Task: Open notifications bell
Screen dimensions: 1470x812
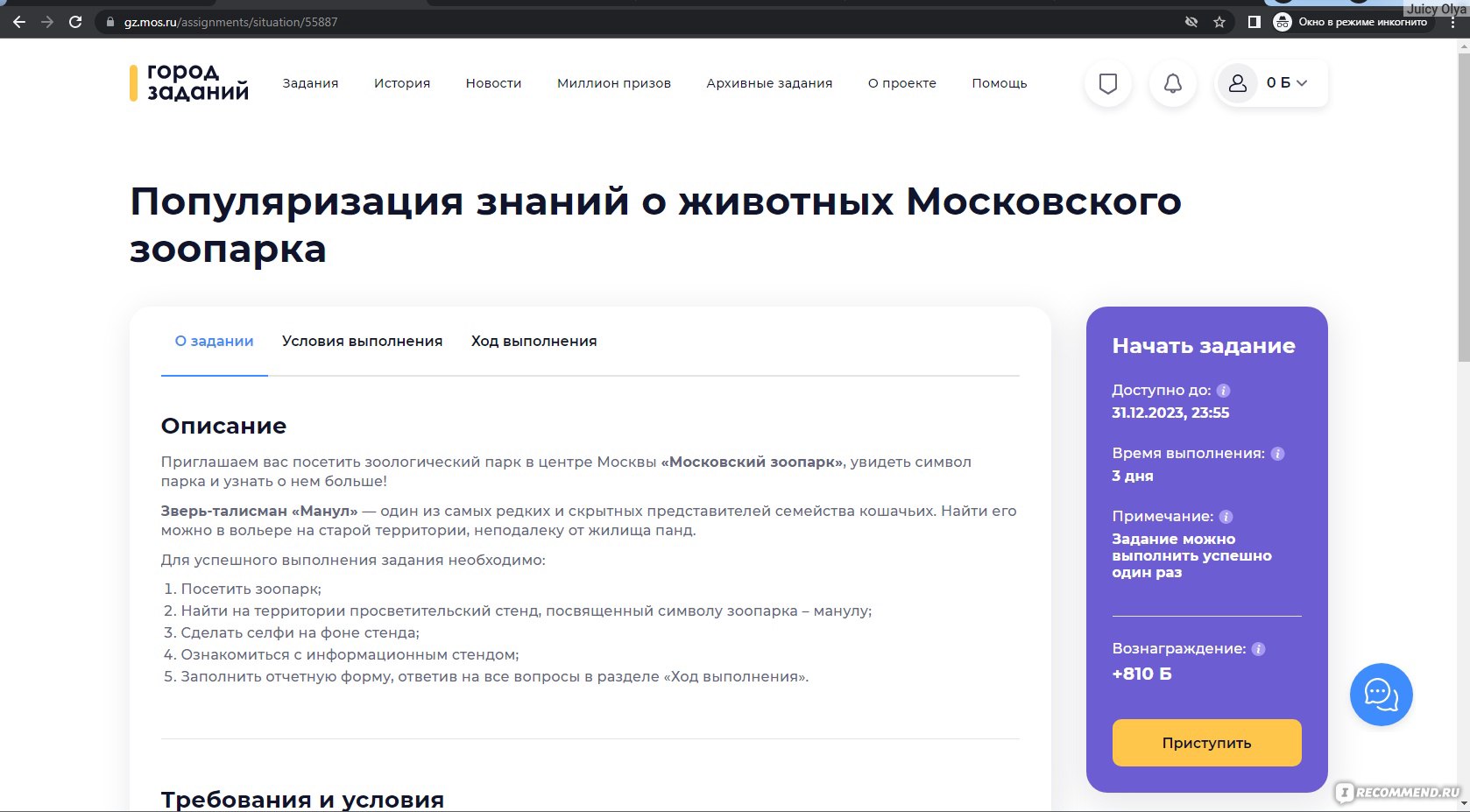Action: [x=1173, y=83]
